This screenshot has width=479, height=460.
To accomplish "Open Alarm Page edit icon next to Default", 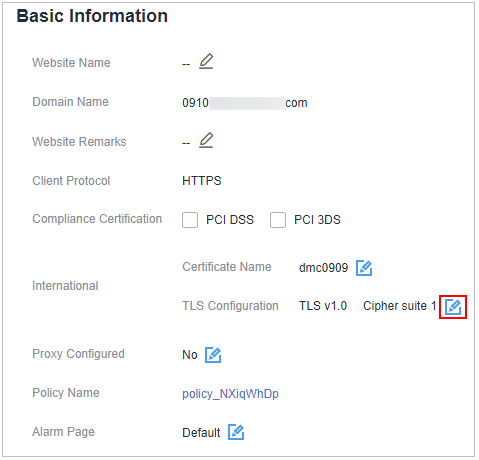I will (236, 432).
